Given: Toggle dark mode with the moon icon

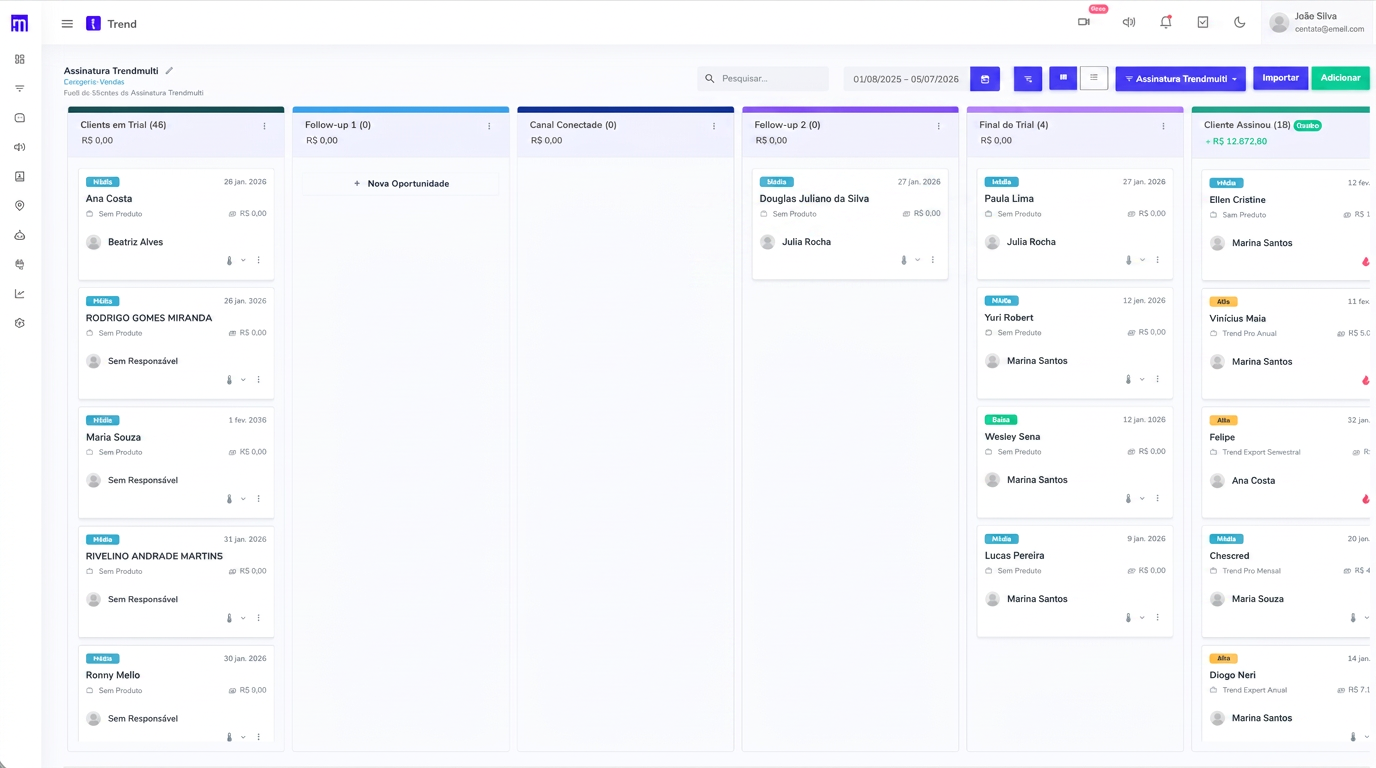Looking at the screenshot, I should (1240, 22).
